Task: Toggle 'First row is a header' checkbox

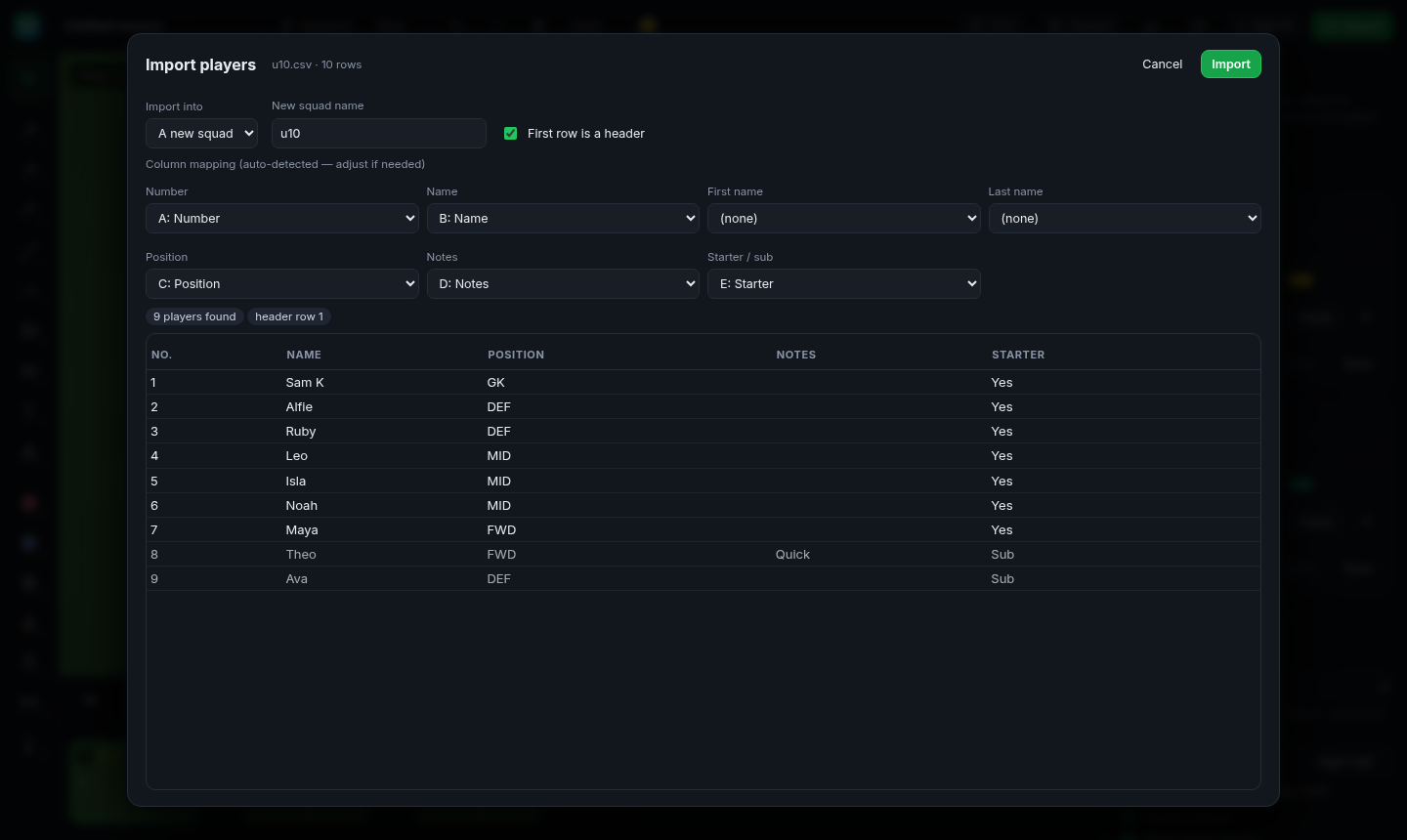Action: tap(510, 134)
